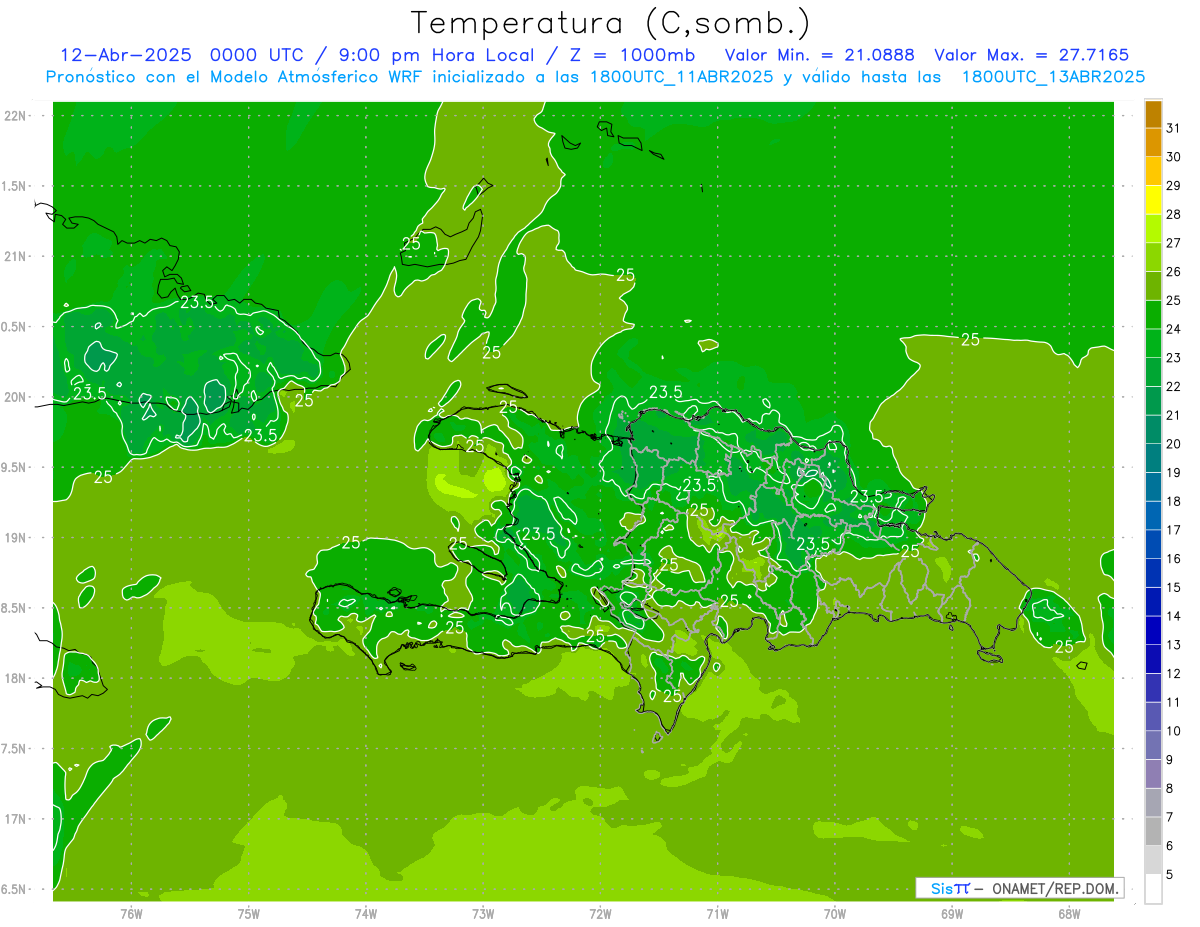Viewport: 1200px width, 927px height.
Task: Click the 20N latitude axis label
Action: (x=14, y=397)
